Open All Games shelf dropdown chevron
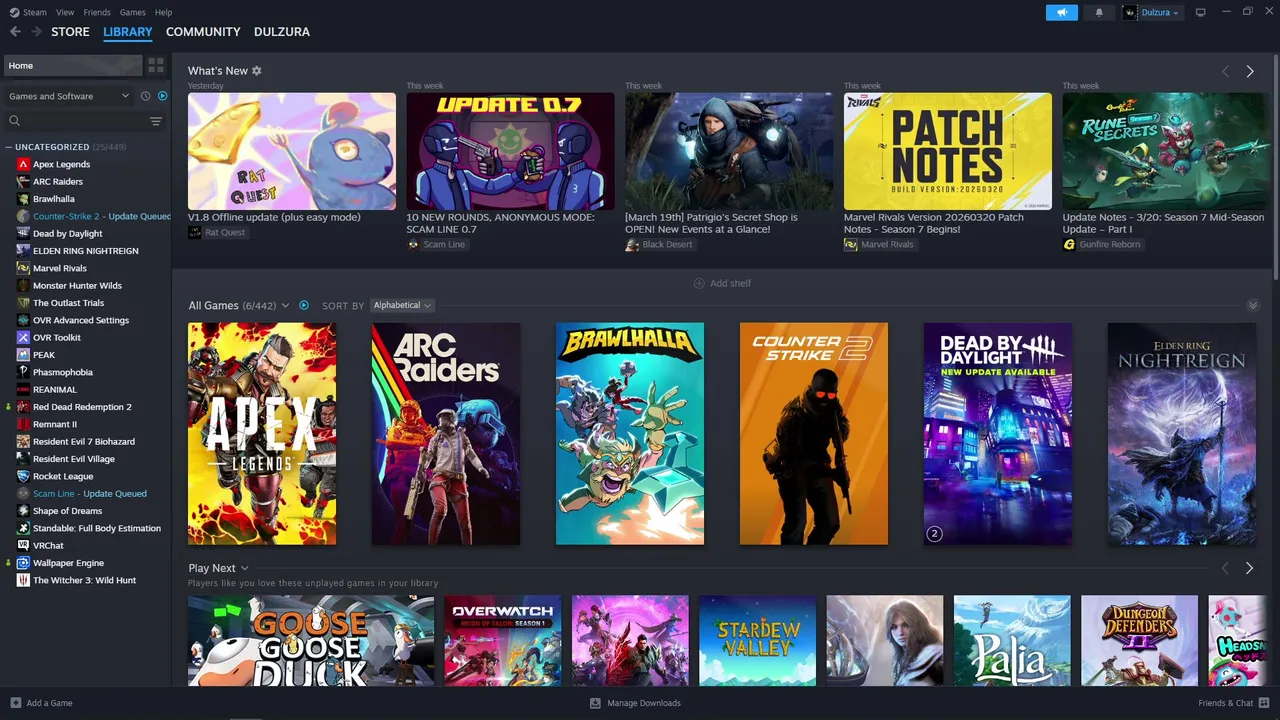The width and height of the screenshot is (1280, 720). (x=285, y=305)
